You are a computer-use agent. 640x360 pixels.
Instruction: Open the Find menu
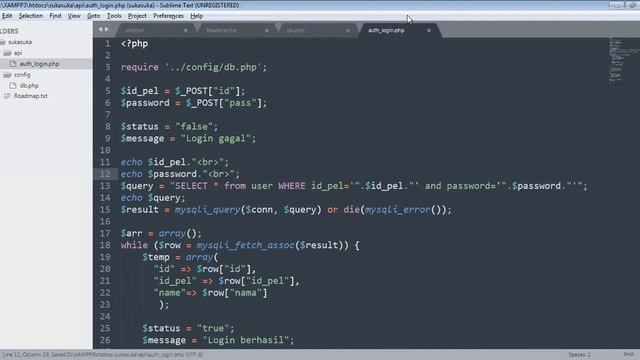[55, 16]
